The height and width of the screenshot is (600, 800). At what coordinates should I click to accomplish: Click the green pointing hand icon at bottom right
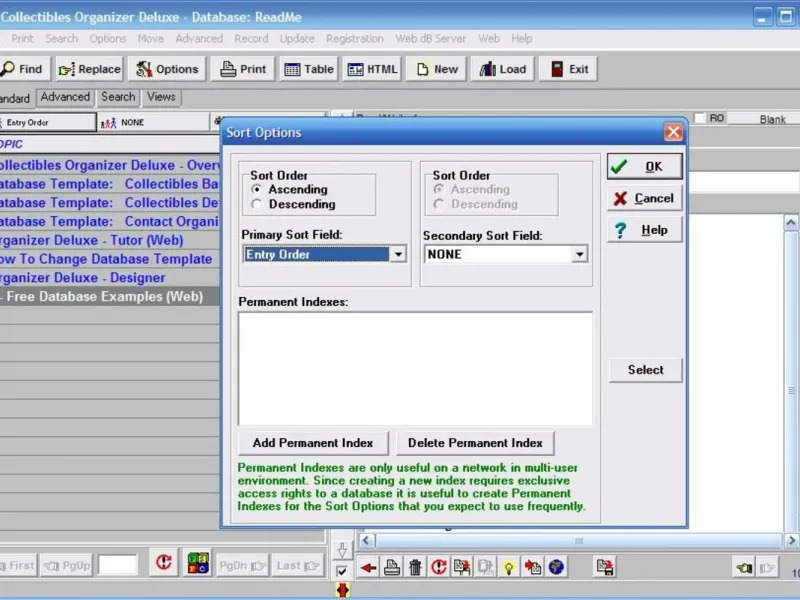pyautogui.click(x=744, y=567)
